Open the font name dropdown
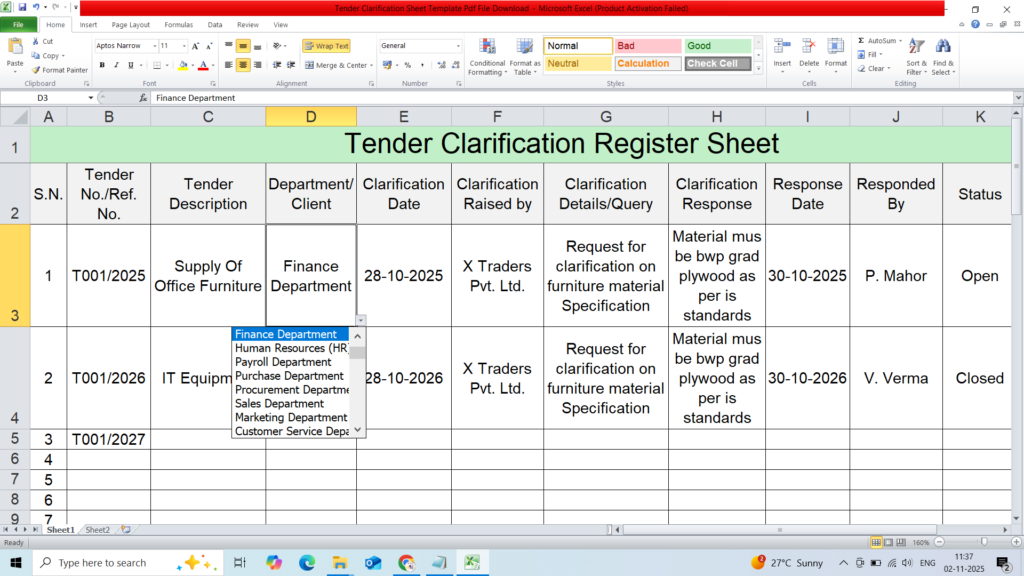 click(152, 46)
